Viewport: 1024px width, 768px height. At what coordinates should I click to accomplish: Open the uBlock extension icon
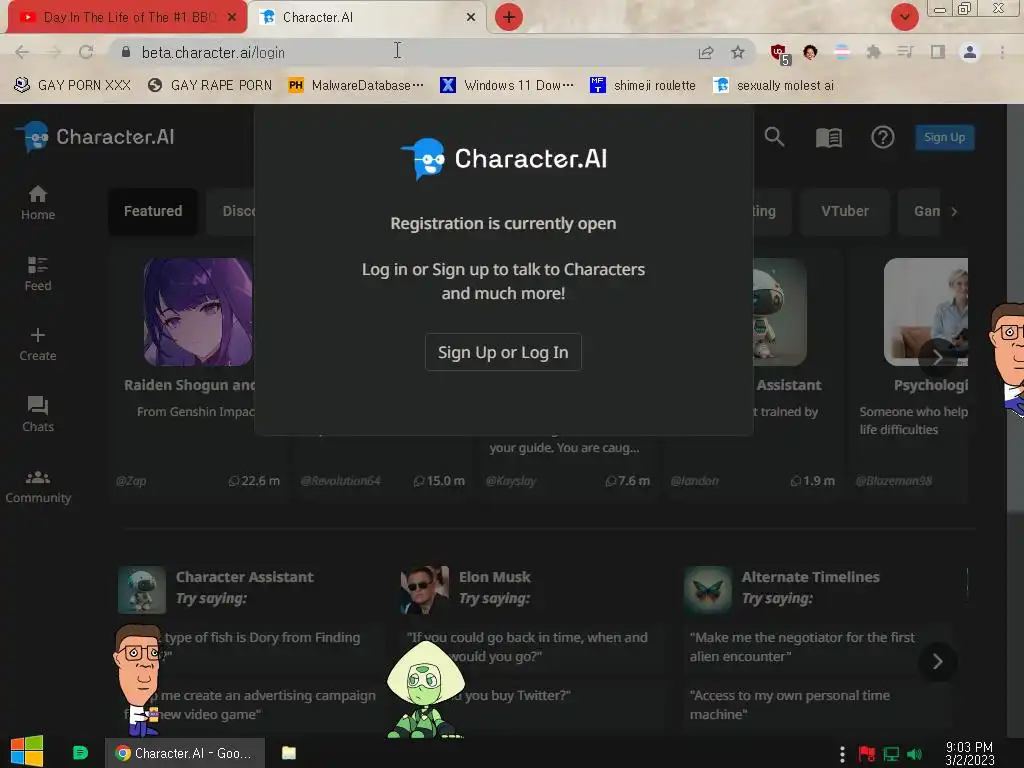pos(779,54)
